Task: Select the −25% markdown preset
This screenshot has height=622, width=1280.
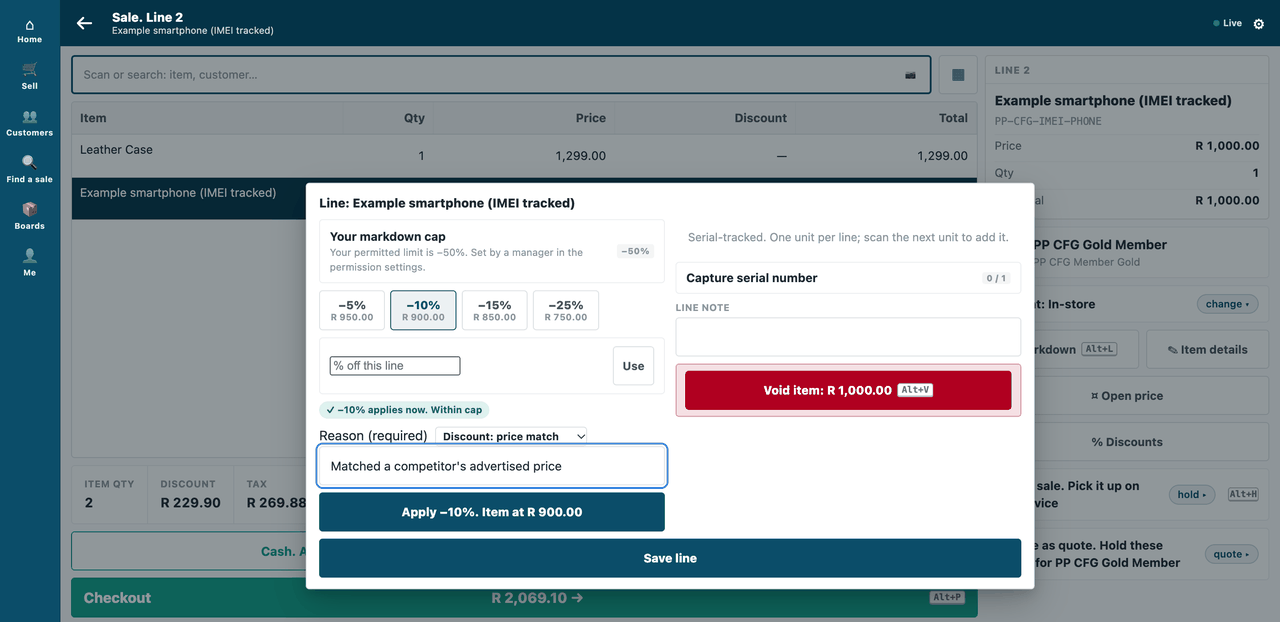Action: tap(566, 310)
